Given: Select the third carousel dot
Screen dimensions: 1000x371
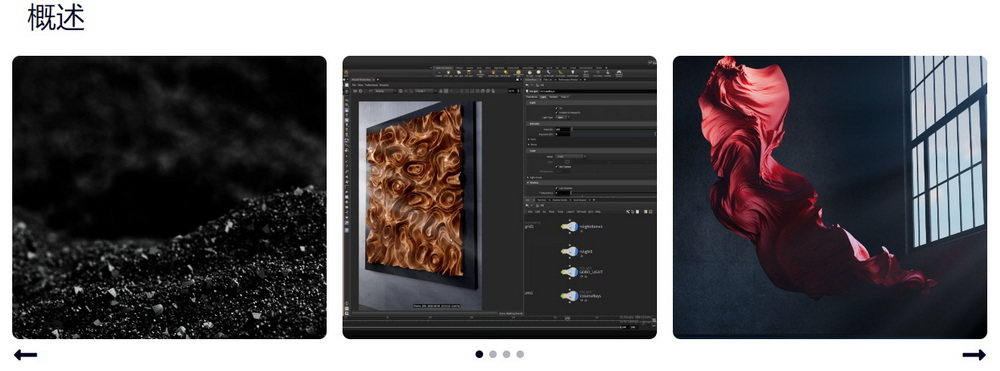Looking at the screenshot, I should 506,354.
